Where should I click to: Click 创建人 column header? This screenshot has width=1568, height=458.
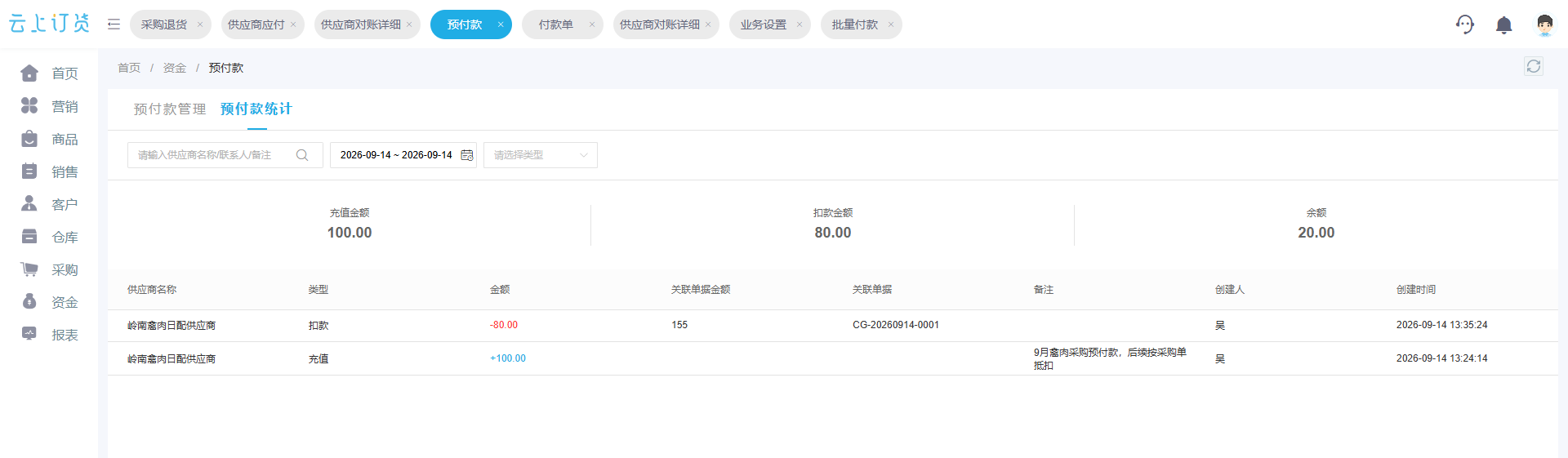tap(1230, 290)
